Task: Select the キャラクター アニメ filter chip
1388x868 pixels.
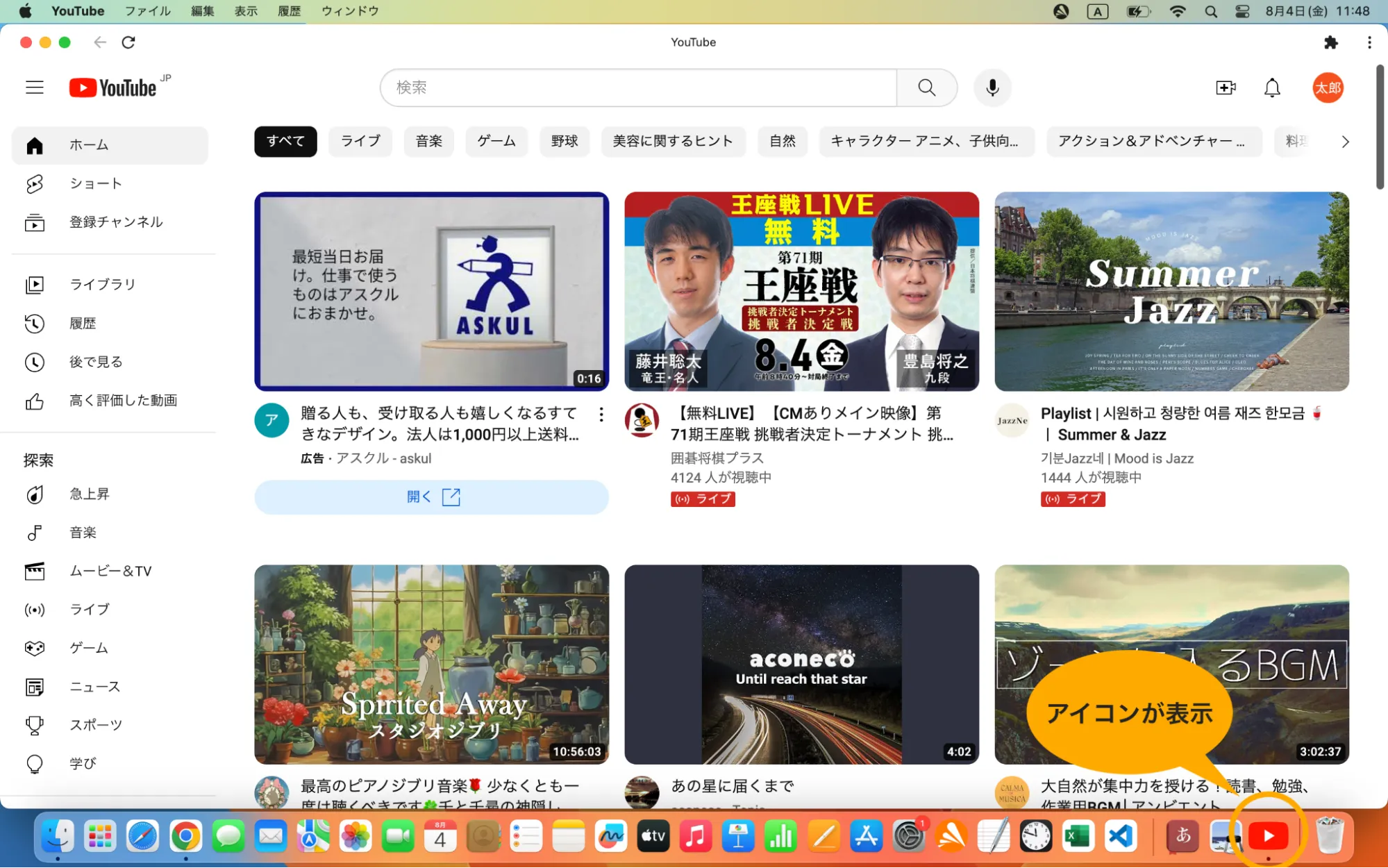Action: tap(927, 142)
